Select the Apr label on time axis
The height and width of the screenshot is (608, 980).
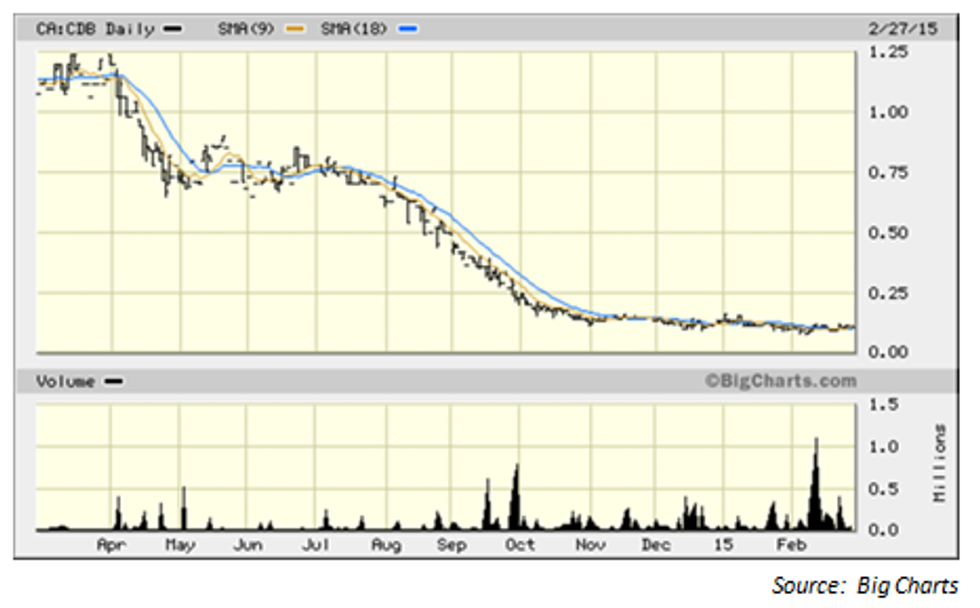pos(111,545)
